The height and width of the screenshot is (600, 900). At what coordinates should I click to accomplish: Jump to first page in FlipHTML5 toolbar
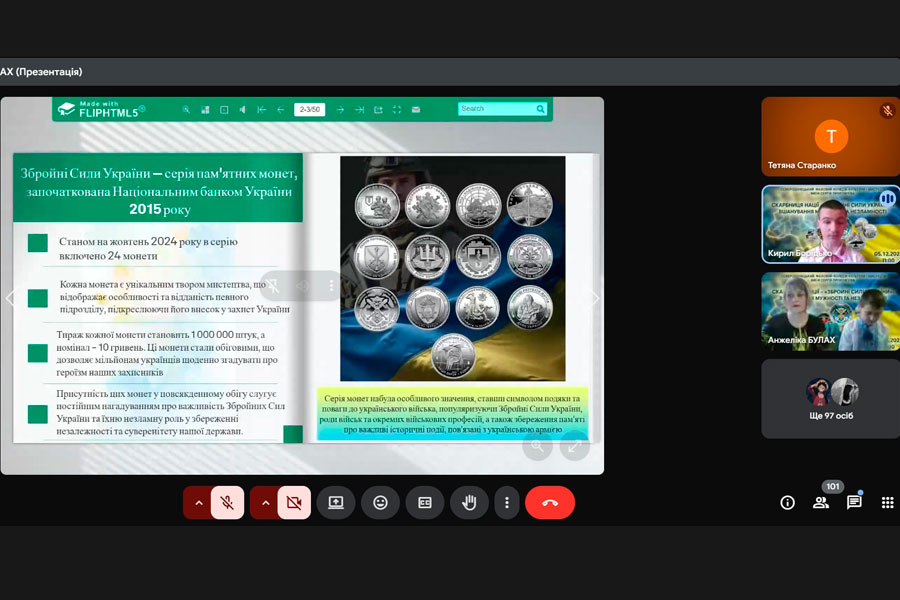pyautogui.click(x=262, y=109)
